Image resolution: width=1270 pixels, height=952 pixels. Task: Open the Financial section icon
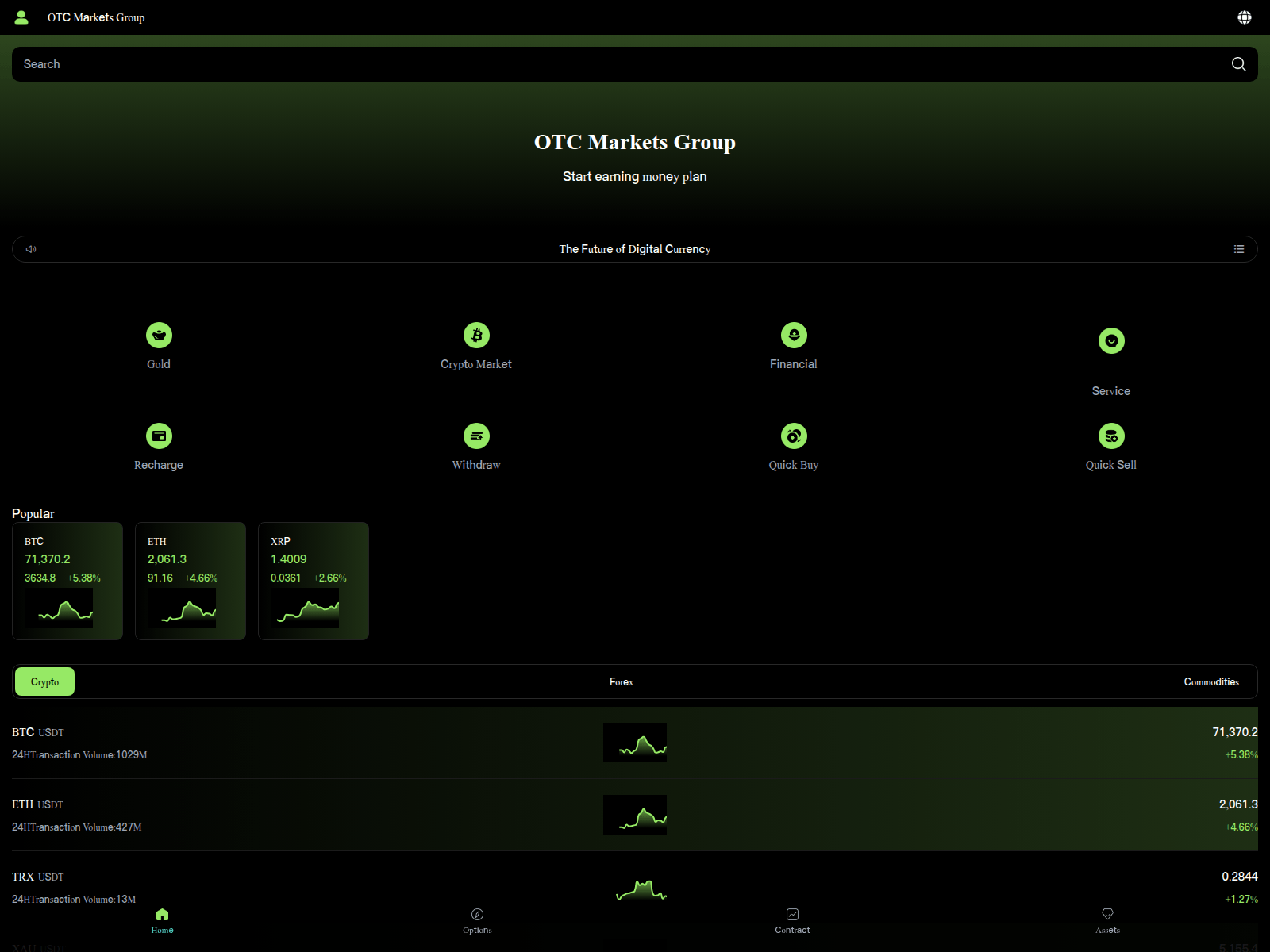[x=794, y=335]
